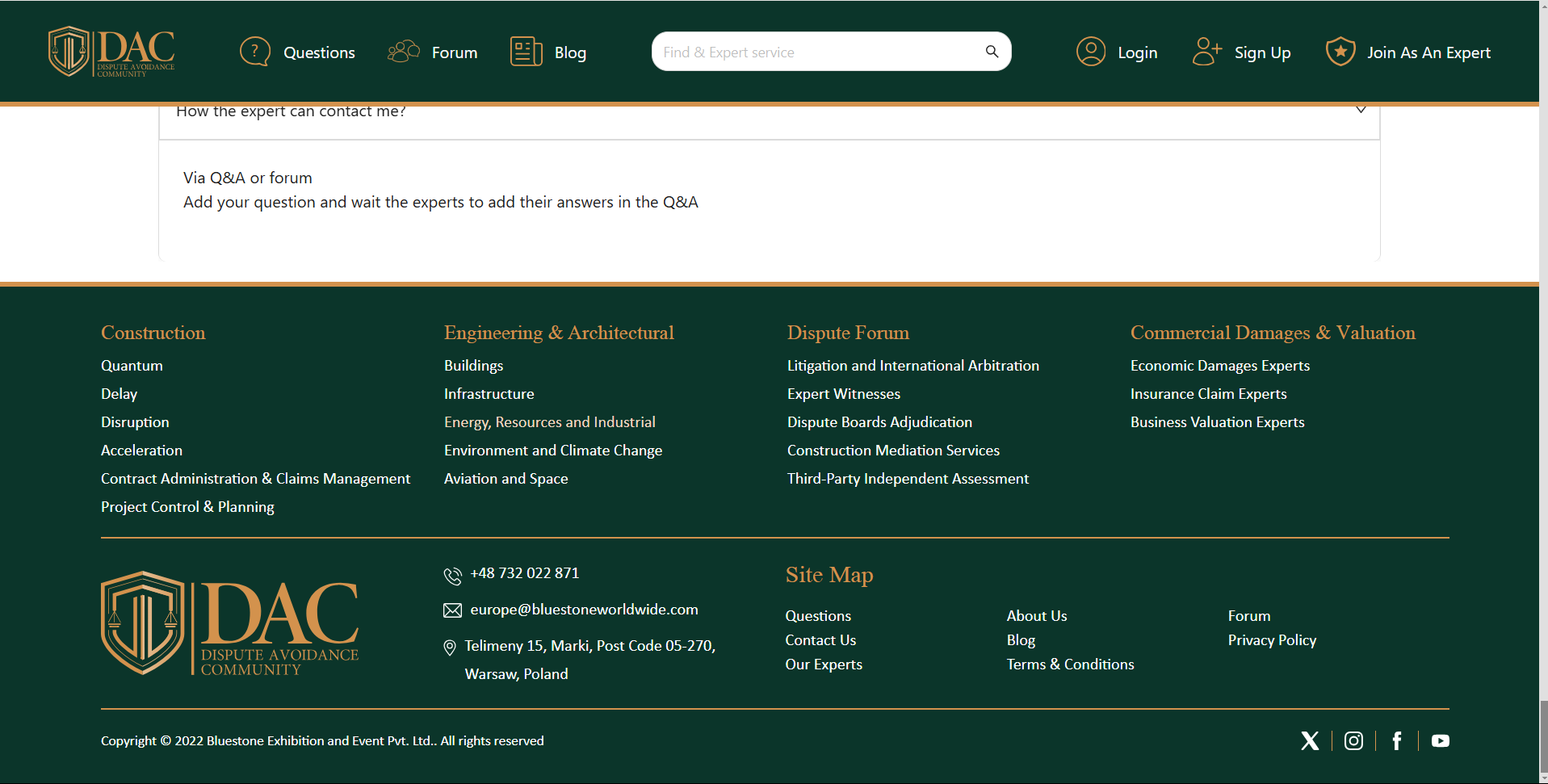
Task: Open the Login menu item
Action: [1138, 52]
